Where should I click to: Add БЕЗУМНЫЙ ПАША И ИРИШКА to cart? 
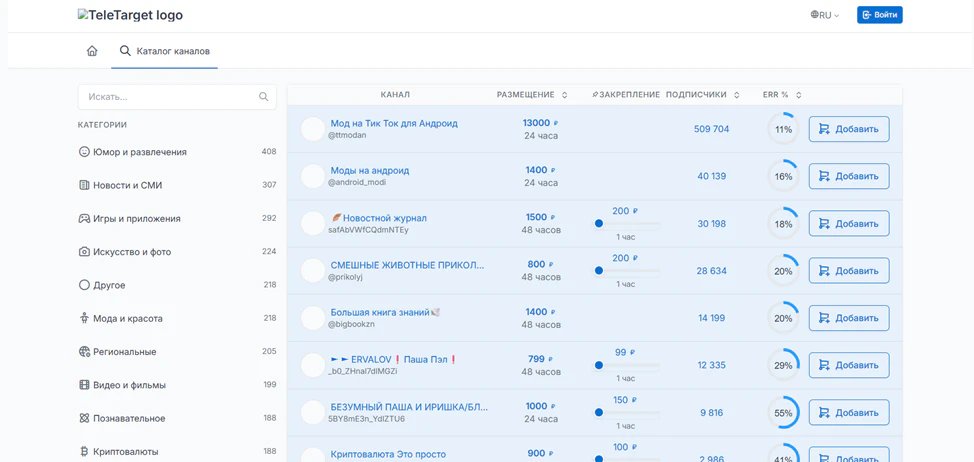[849, 412]
